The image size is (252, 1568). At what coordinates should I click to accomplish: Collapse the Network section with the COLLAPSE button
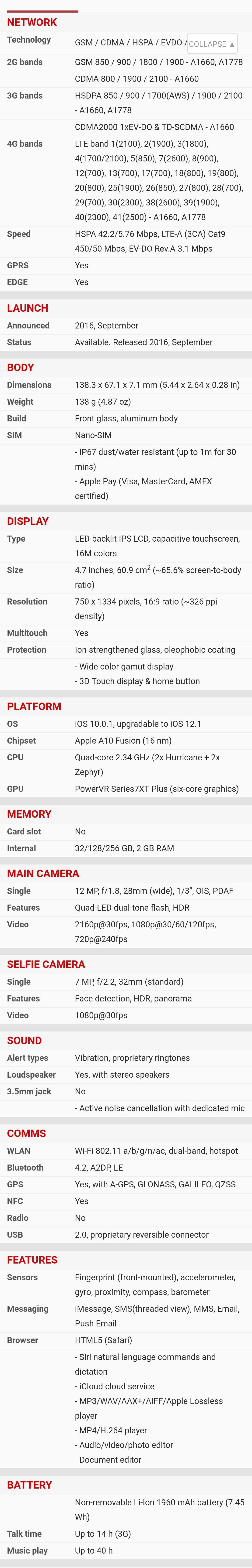(212, 44)
